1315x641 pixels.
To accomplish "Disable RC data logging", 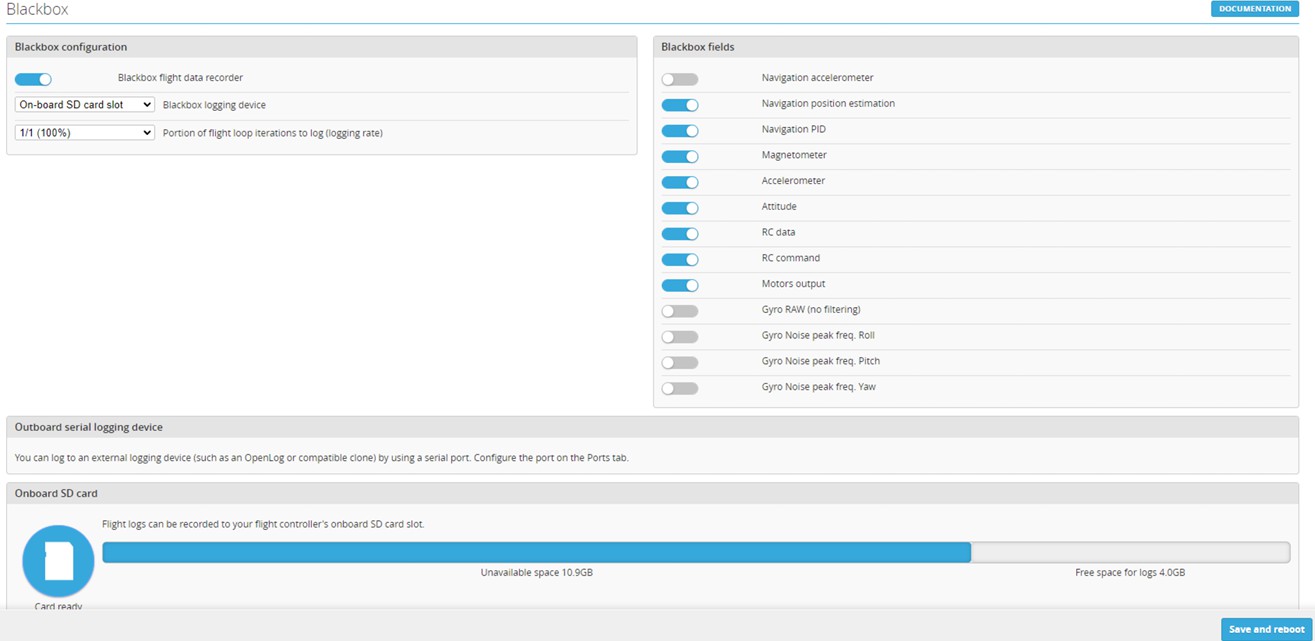I will (680, 234).
